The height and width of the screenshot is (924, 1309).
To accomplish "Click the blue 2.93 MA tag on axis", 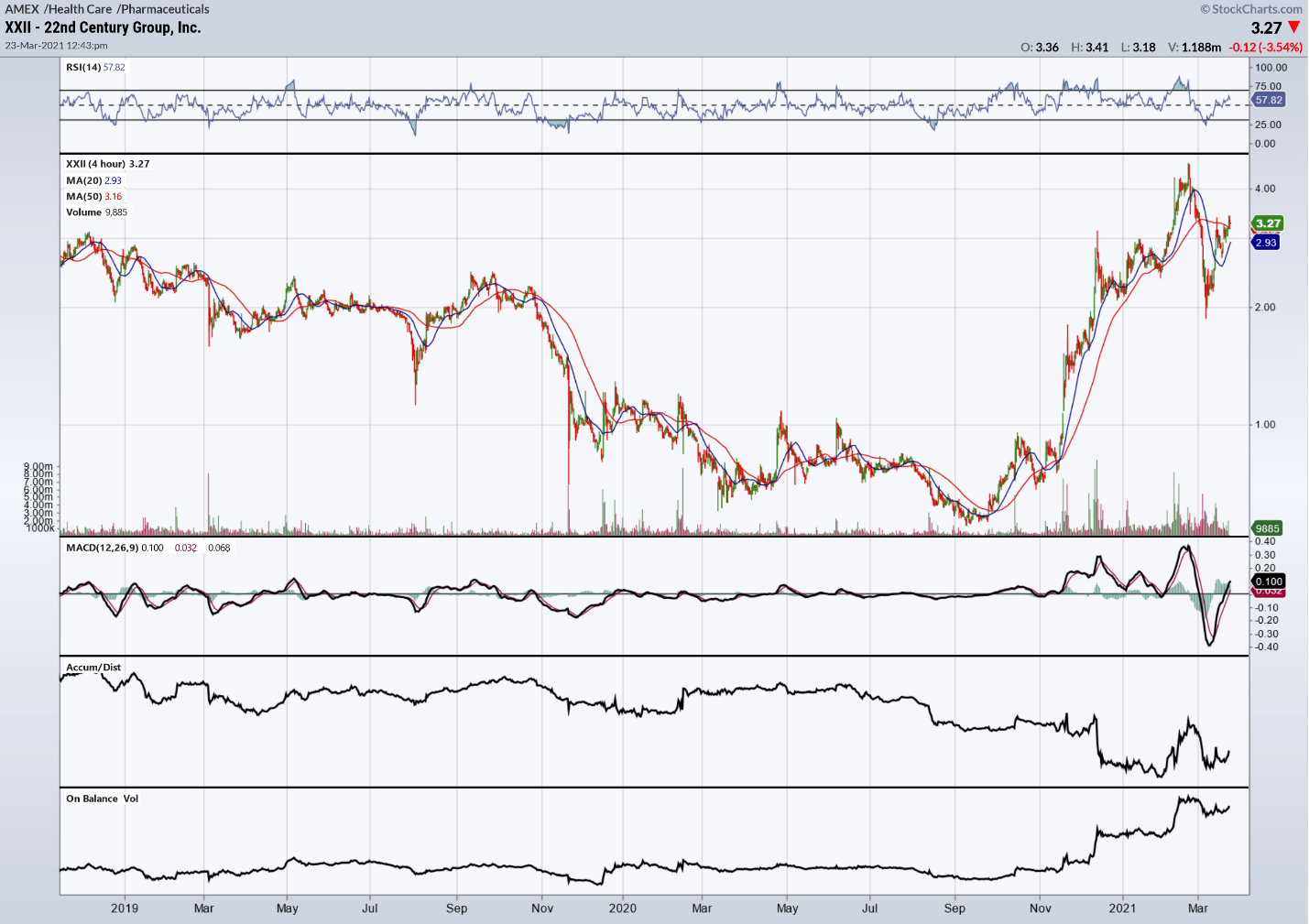I will 1266,243.
